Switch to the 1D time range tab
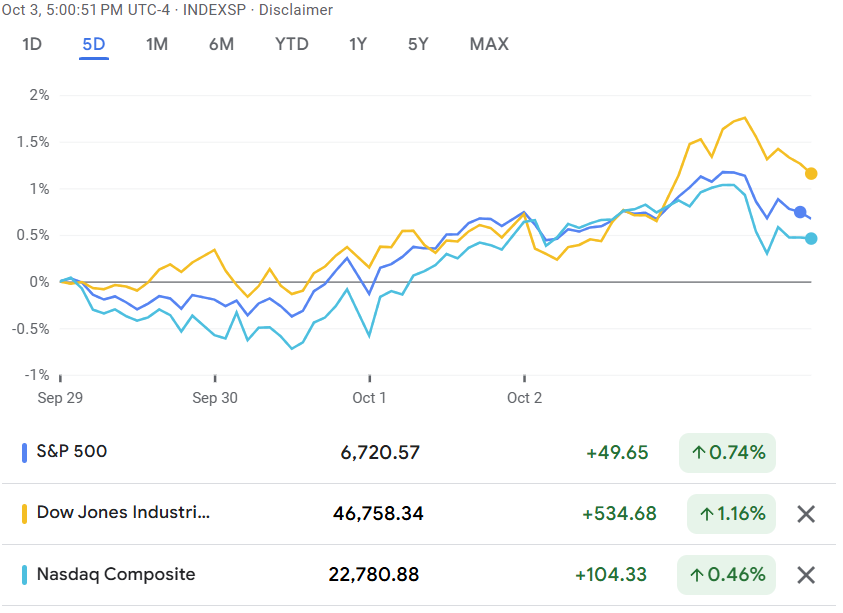Image resolution: width=843 pixels, height=613 pixels. point(32,44)
